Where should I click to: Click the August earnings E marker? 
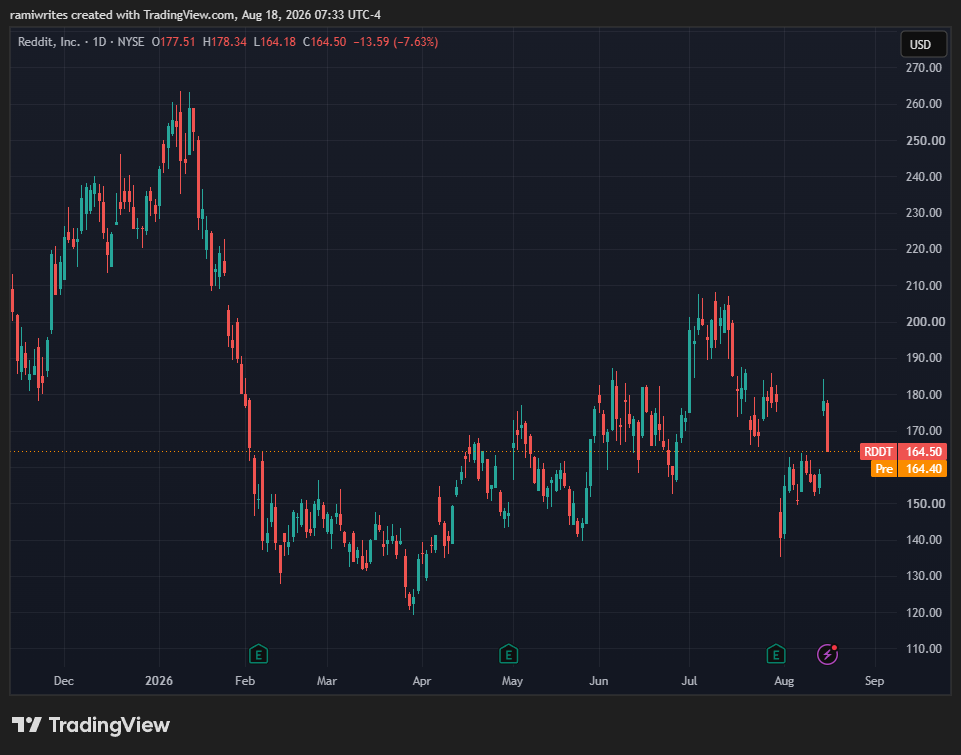coord(776,654)
